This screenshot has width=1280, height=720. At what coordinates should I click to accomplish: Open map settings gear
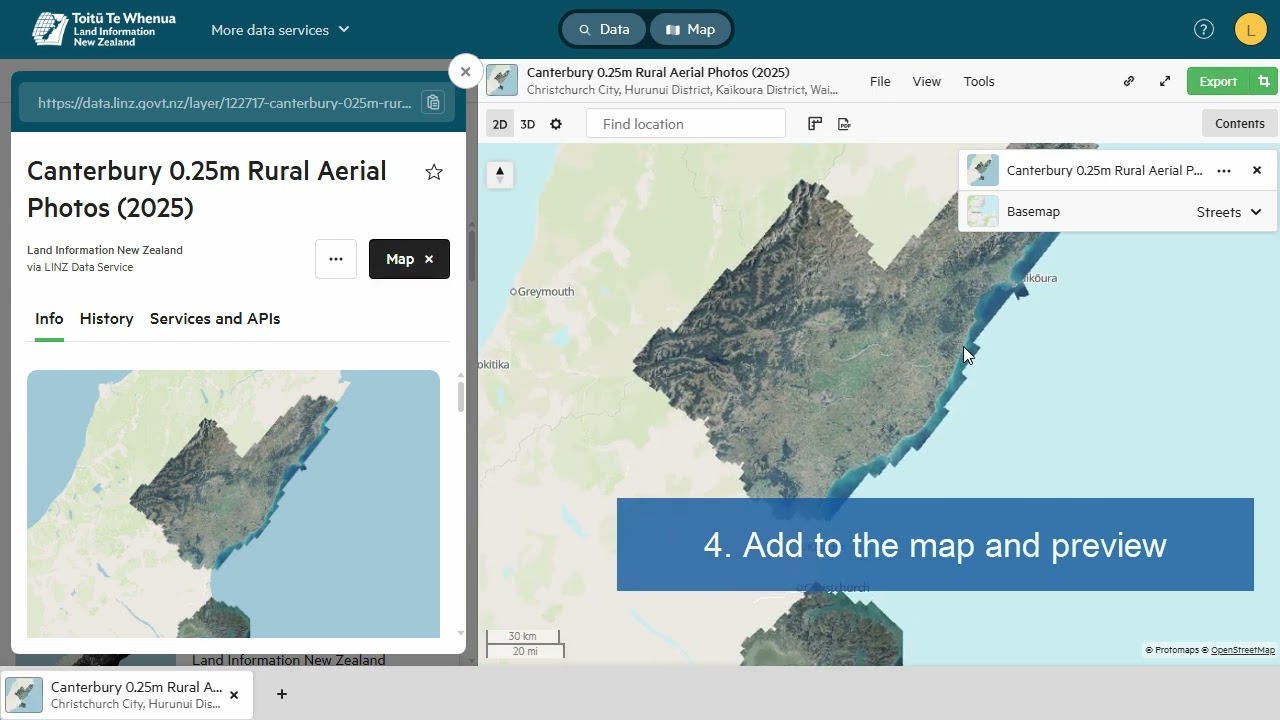pyautogui.click(x=556, y=124)
